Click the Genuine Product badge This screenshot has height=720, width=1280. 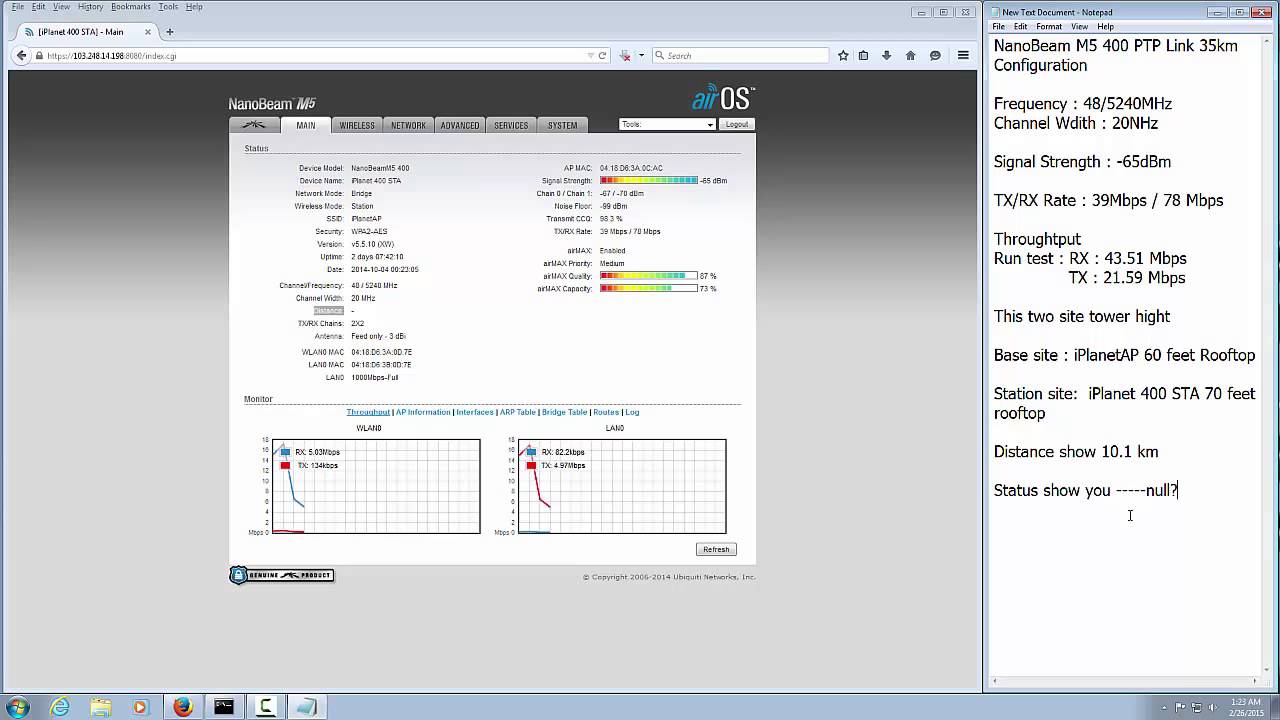pos(282,575)
